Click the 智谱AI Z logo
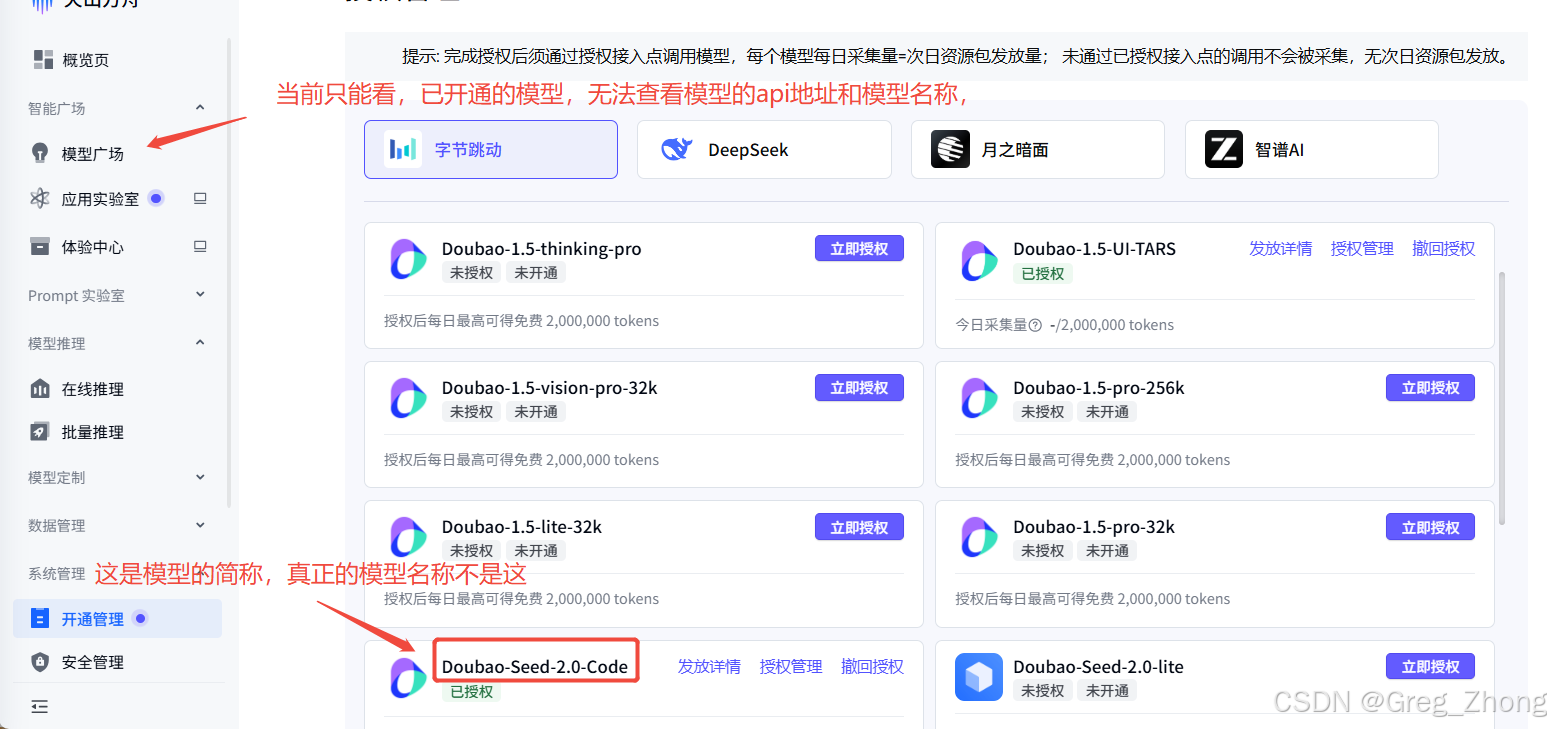This screenshot has width=1551, height=729. point(1223,150)
